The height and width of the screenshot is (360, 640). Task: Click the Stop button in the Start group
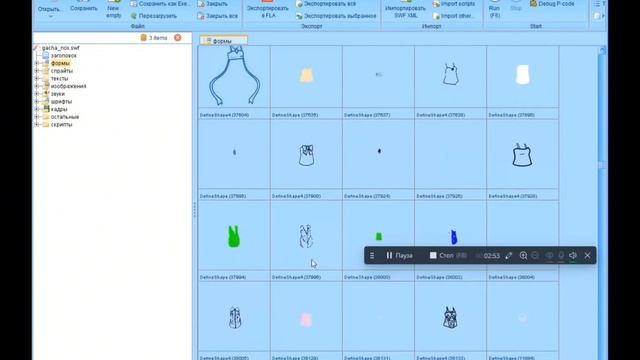[516, 6]
